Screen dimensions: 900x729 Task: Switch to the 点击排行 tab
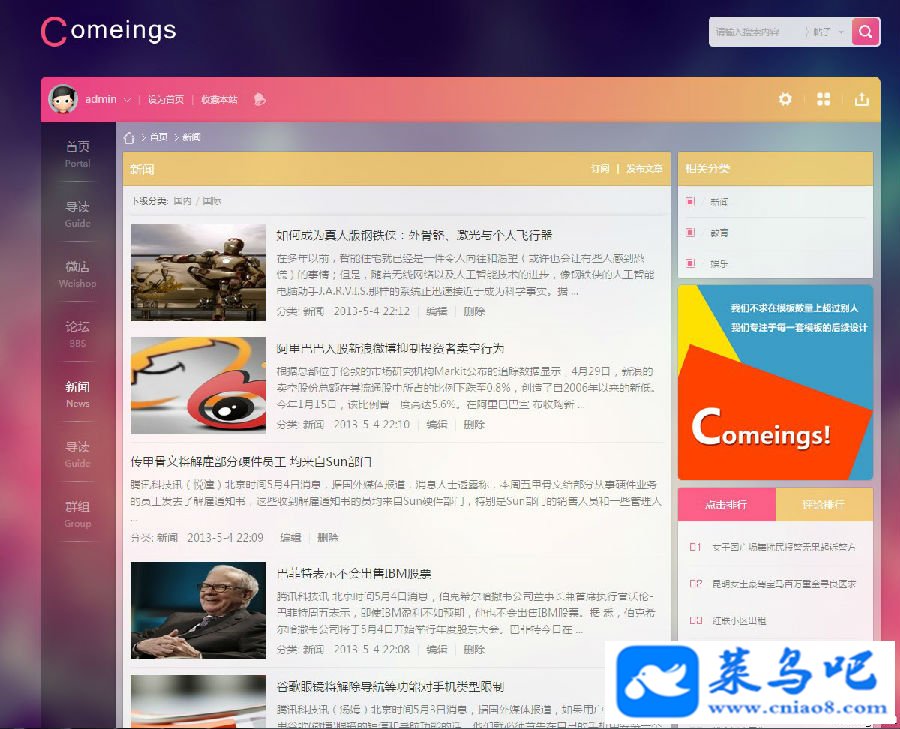[x=727, y=505]
